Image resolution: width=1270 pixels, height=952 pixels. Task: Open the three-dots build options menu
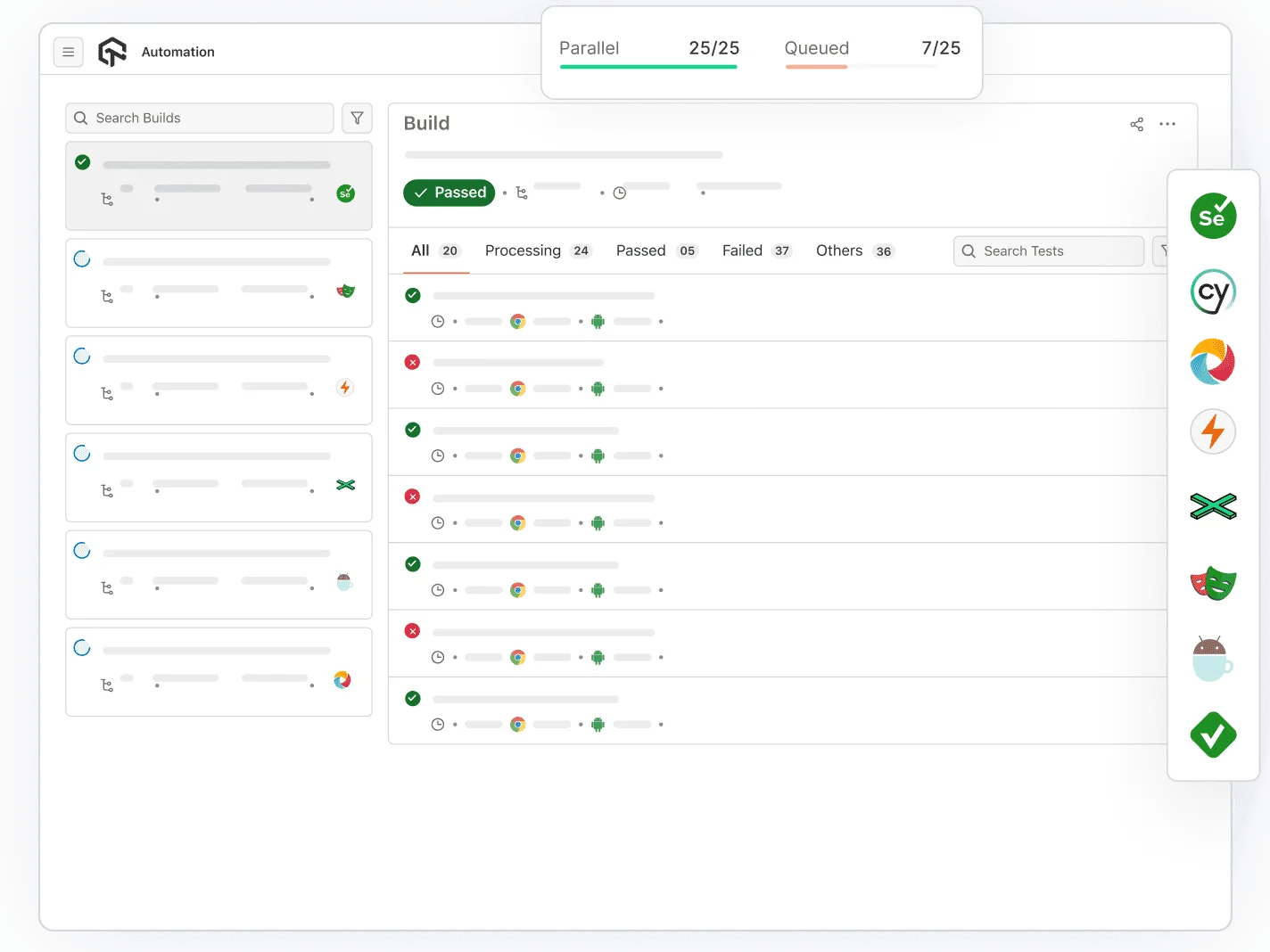point(1167,124)
